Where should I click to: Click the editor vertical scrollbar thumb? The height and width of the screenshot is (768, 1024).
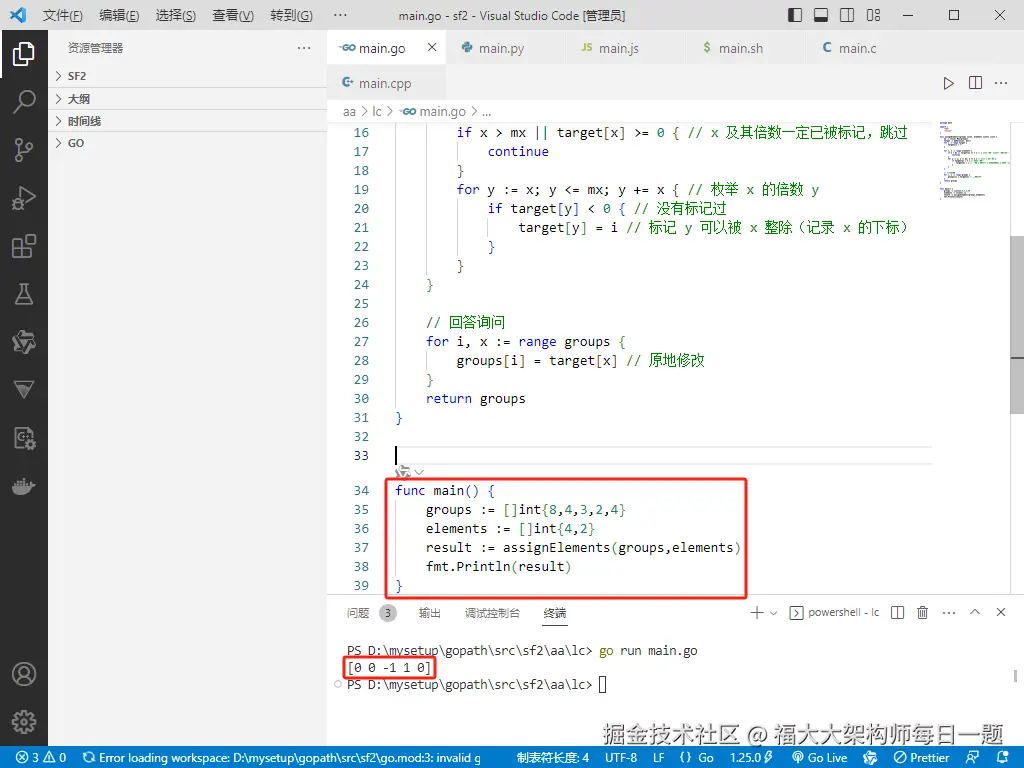pos(1016,325)
